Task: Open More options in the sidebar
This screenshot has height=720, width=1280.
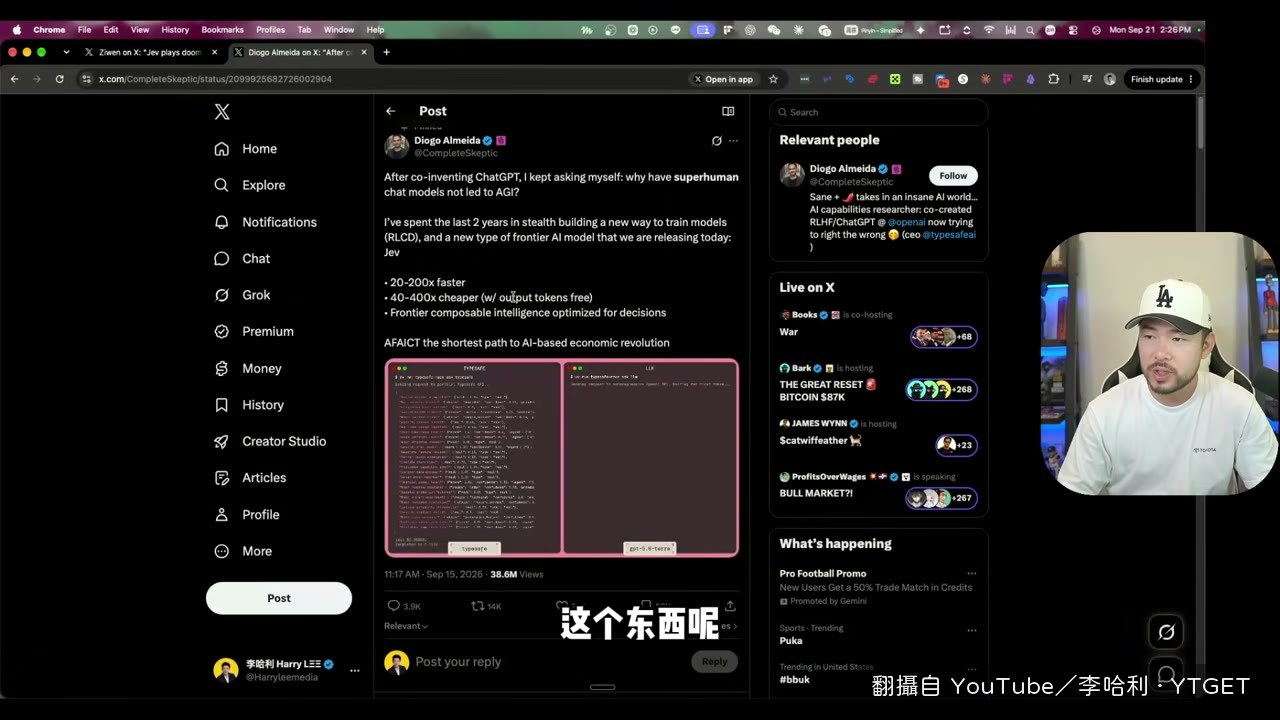Action: [243, 551]
